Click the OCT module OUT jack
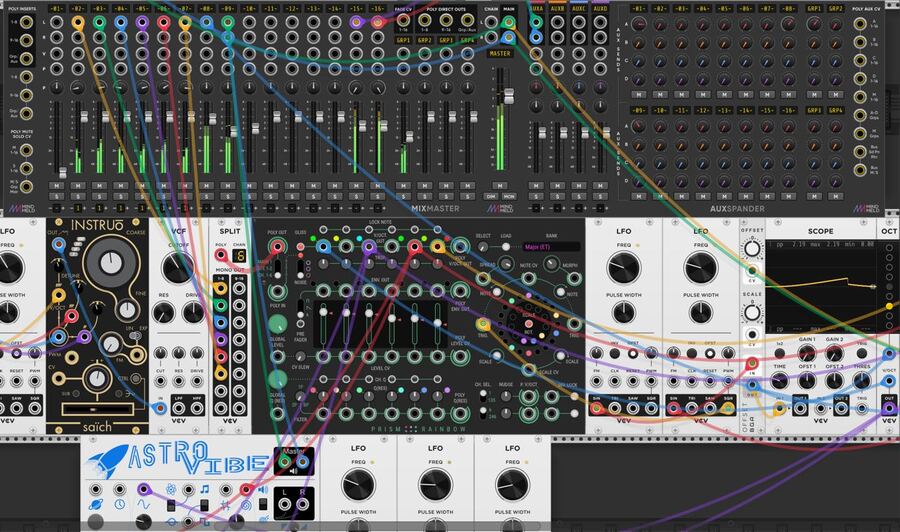This screenshot has width=900, height=532. pos(889,409)
